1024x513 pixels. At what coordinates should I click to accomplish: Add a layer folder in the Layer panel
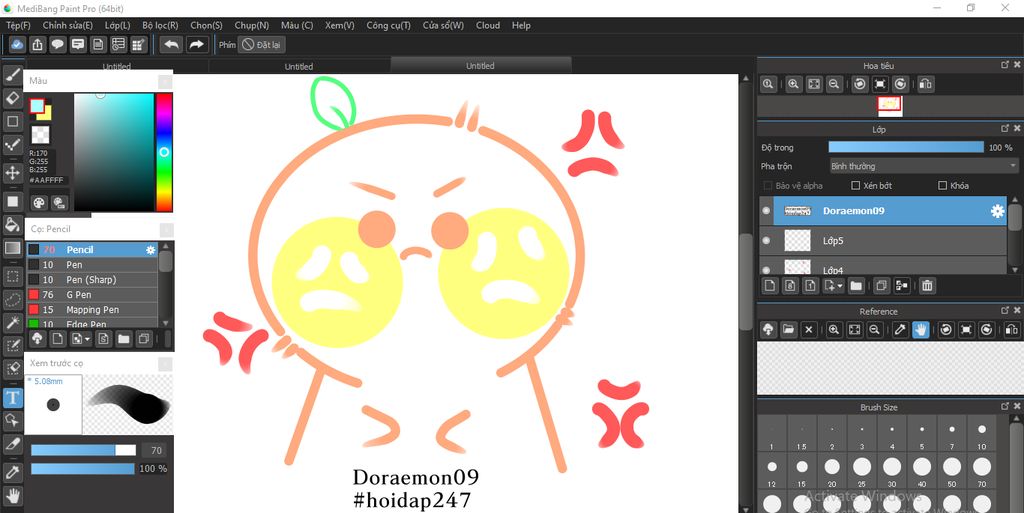[x=856, y=285]
